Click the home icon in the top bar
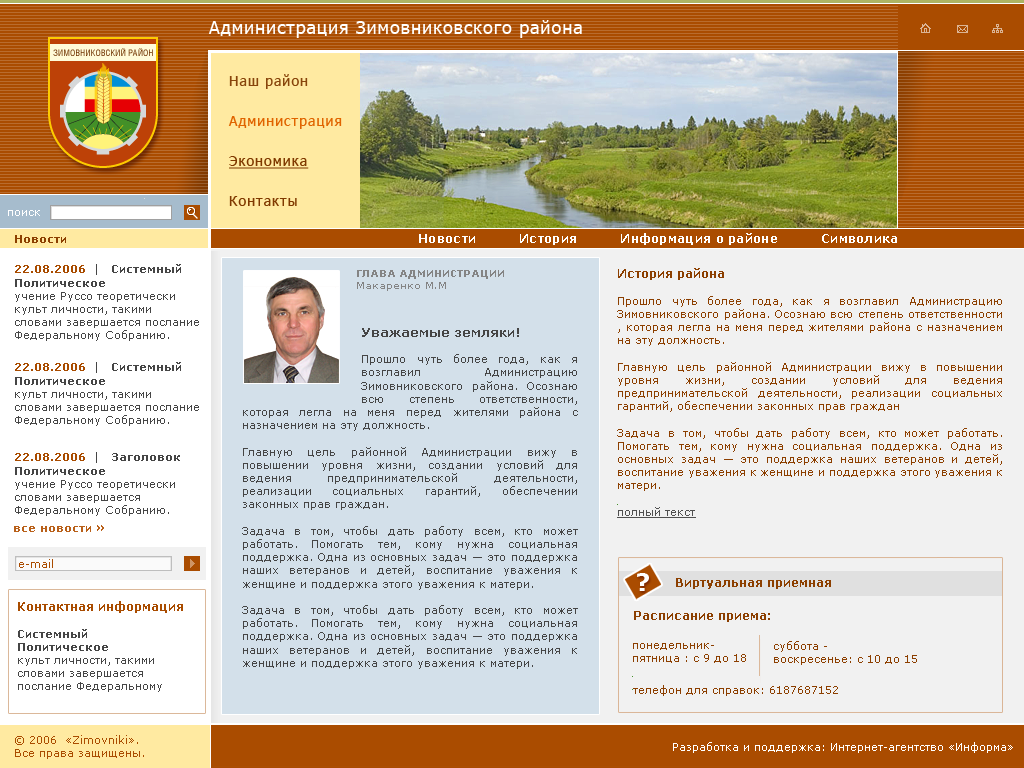The height and width of the screenshot is (768, 1024). tap(925, 28)
